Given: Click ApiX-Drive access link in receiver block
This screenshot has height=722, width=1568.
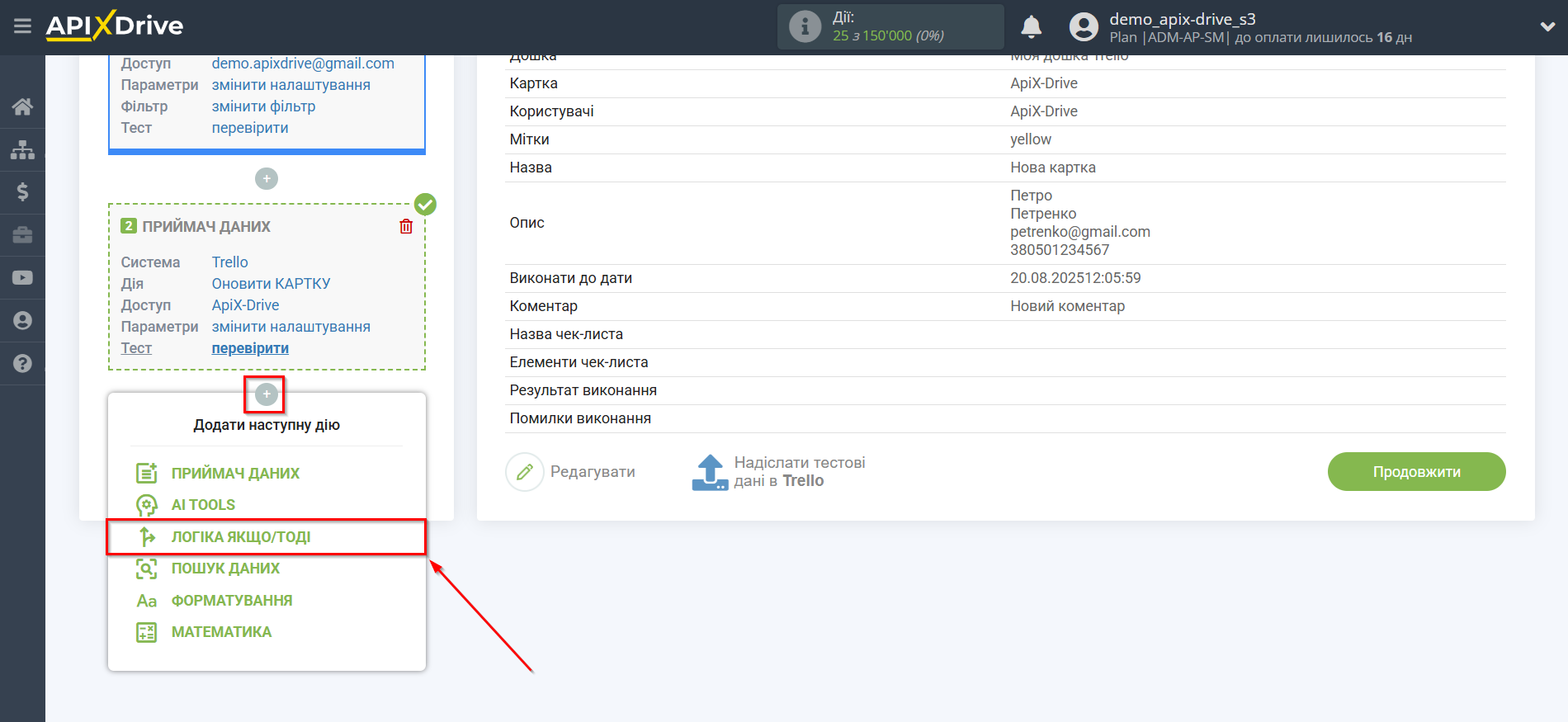Looking at the screenshot, I should (x=245, y=305).
